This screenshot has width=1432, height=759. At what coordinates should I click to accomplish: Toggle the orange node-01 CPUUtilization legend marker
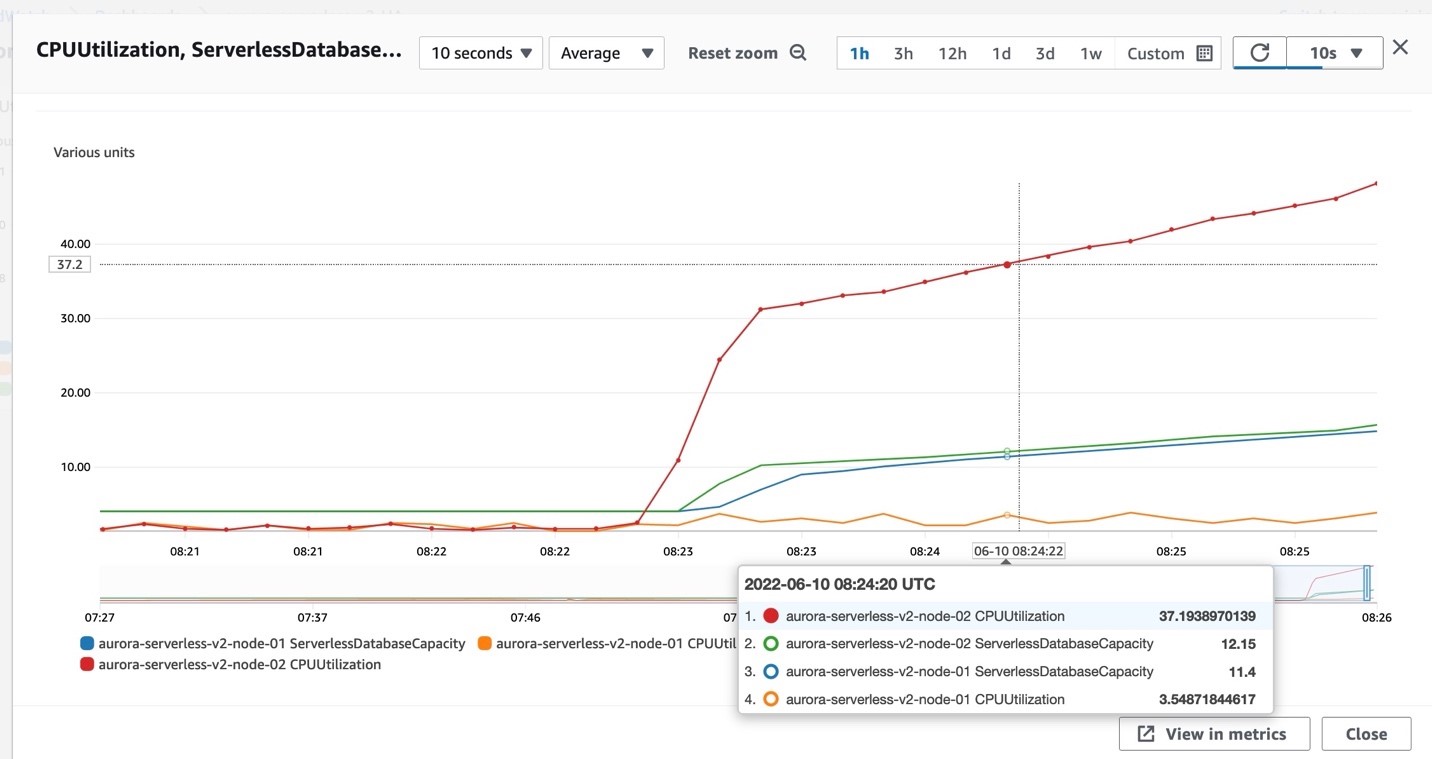(484, 643)
